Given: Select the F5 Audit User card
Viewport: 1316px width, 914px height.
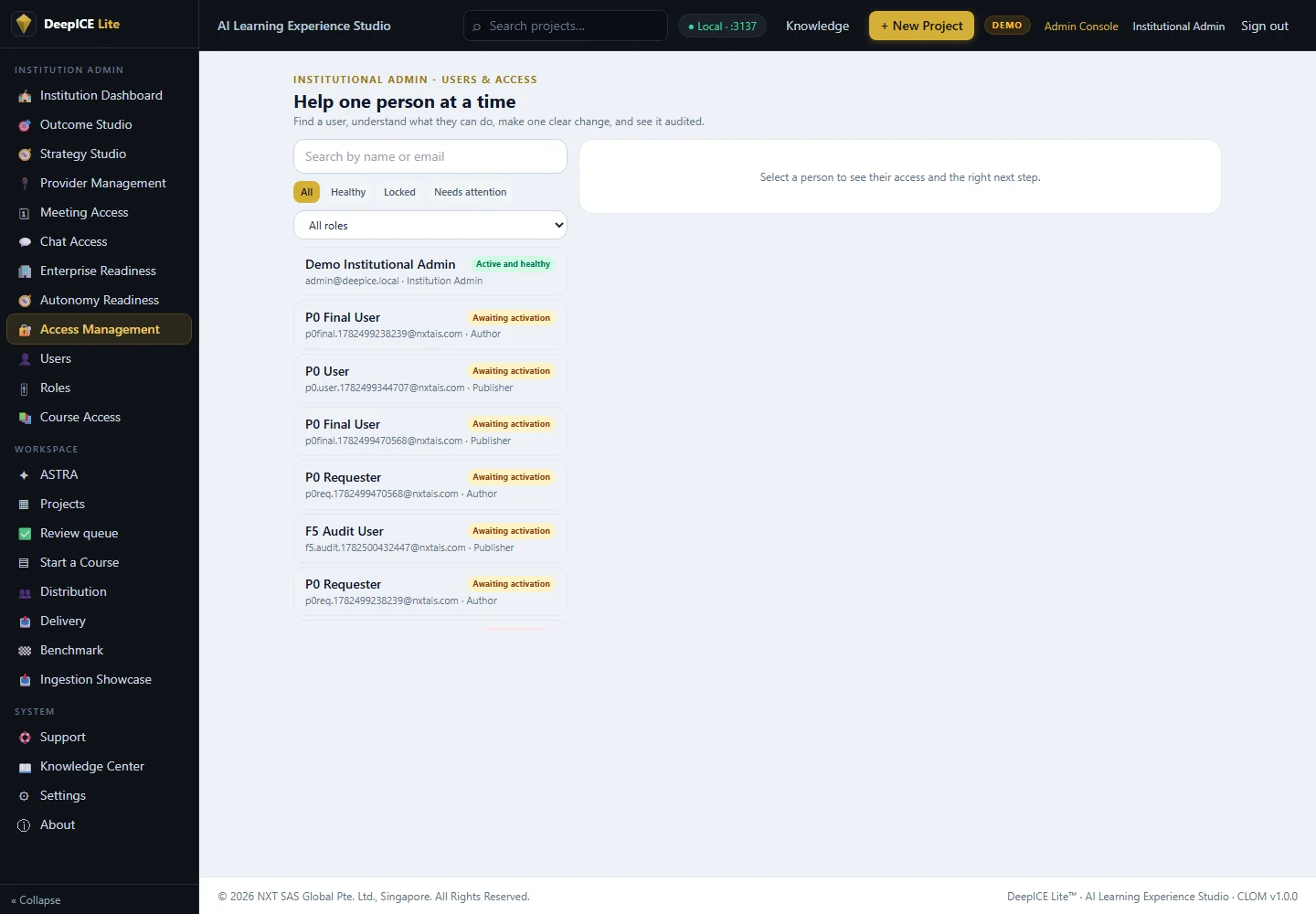Looking at the screenshot, I should 430,538.
